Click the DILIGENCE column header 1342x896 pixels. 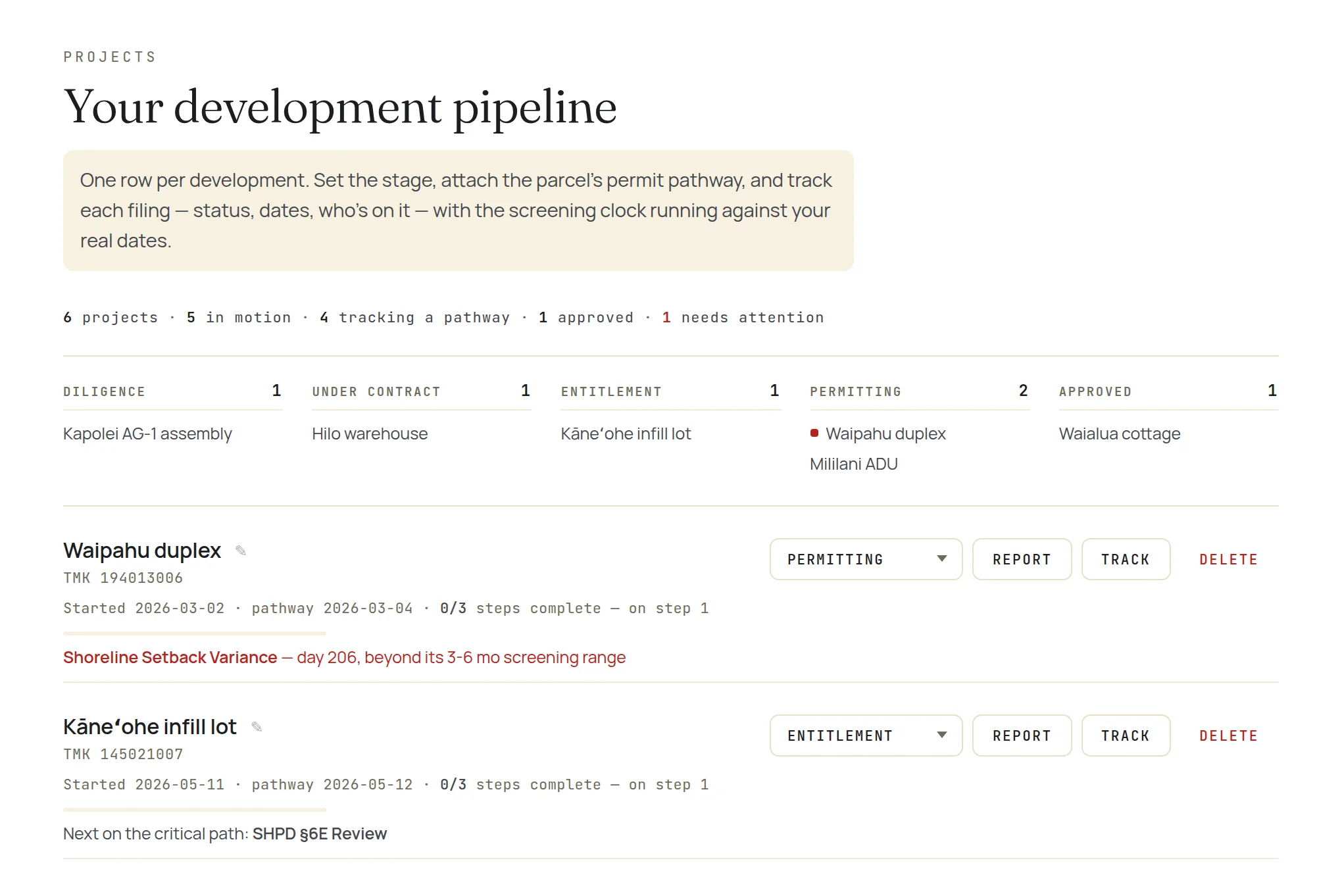(104, 391)
